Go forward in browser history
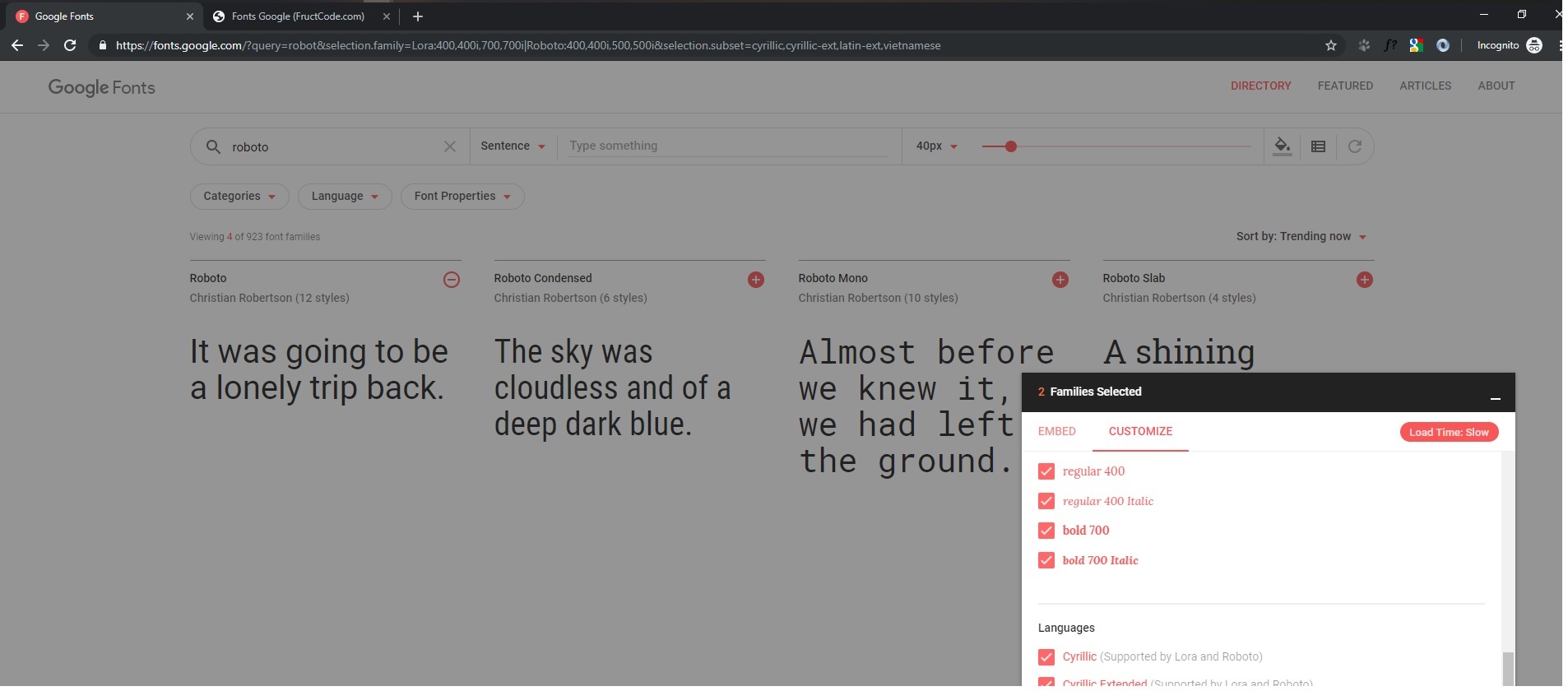The height and width of the screenshot is (691, 1568). 44,45
